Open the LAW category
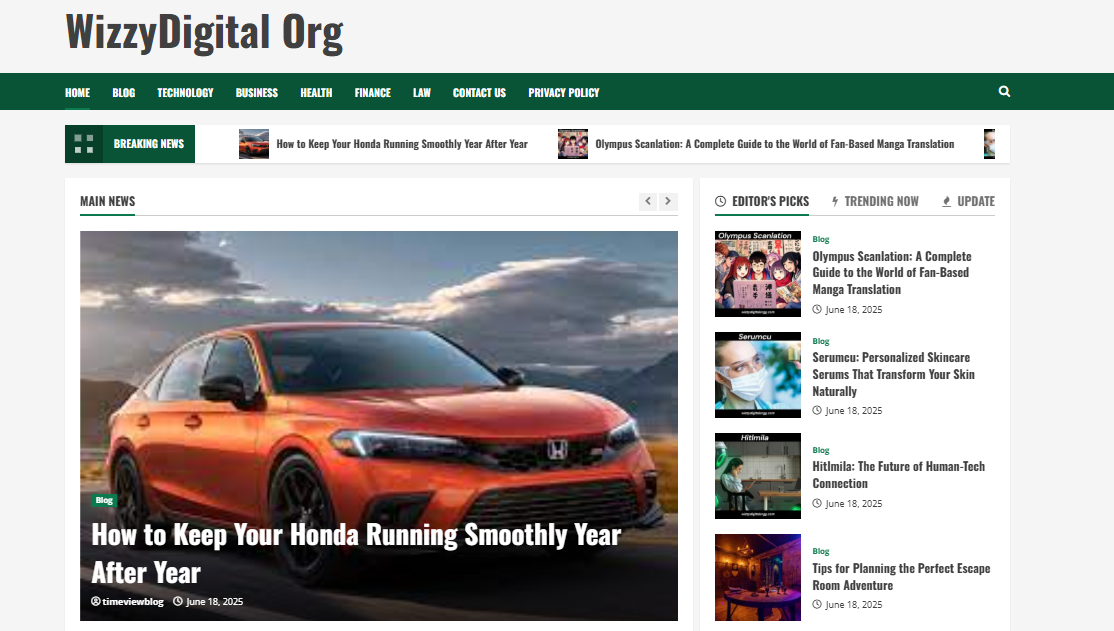 [x=422, y=92]
